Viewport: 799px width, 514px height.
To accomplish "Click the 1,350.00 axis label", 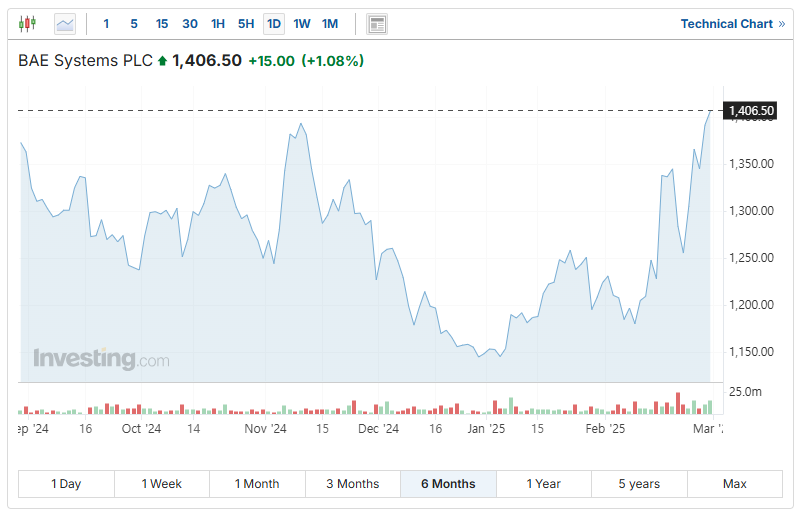I will 751,164.
